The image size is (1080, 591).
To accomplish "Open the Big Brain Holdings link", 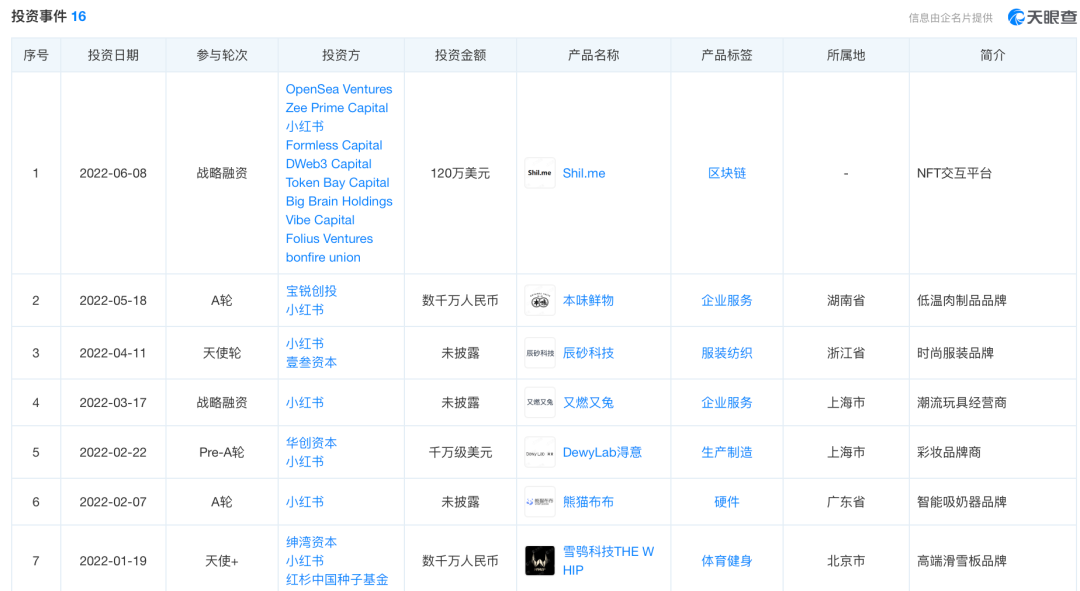I will tap(339, 200).
